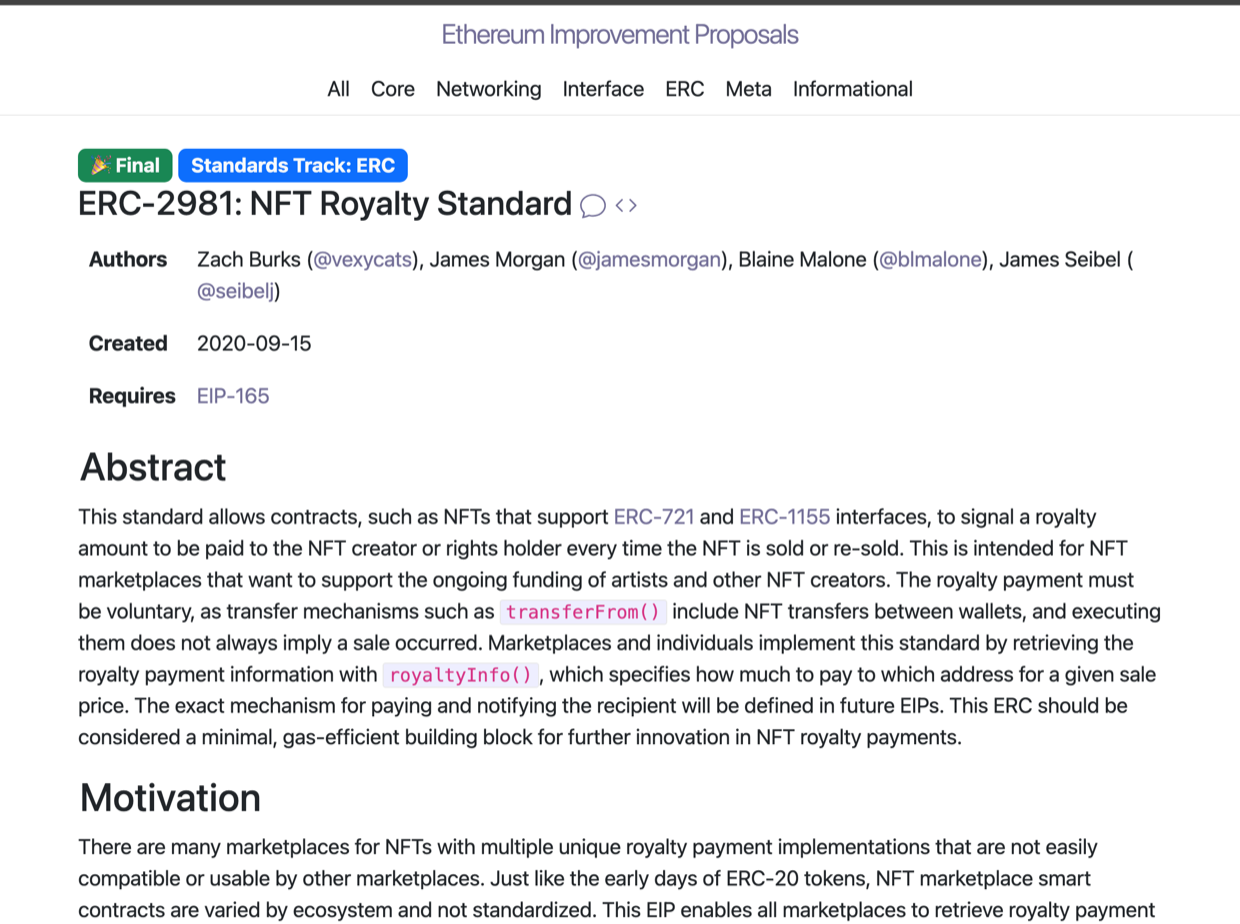The image size is (1240, 924).
Task: Open the Ethereum Improvement Proposals home link
Action: click(620, 35)
